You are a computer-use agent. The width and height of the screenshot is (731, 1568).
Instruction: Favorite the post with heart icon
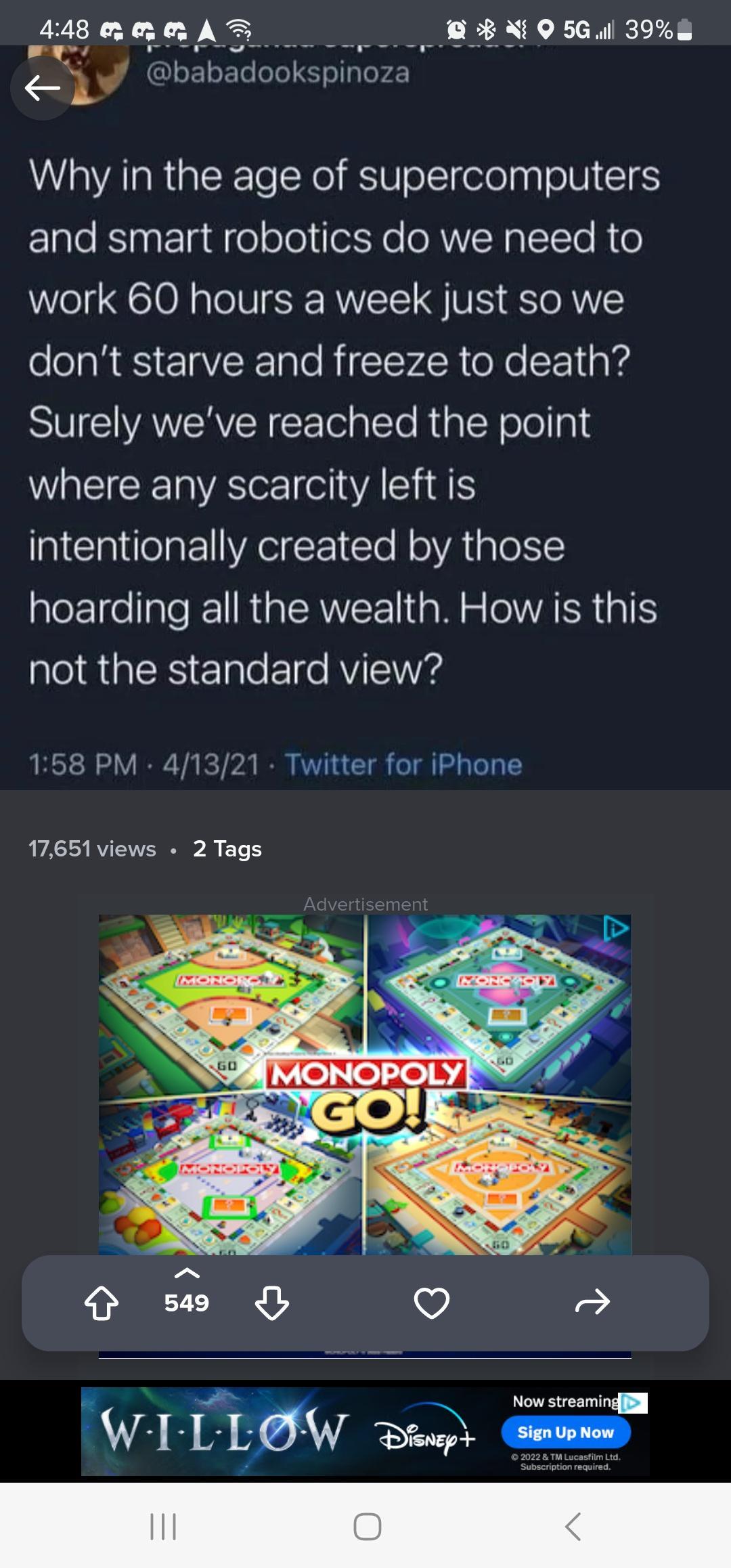point(432,1303)
